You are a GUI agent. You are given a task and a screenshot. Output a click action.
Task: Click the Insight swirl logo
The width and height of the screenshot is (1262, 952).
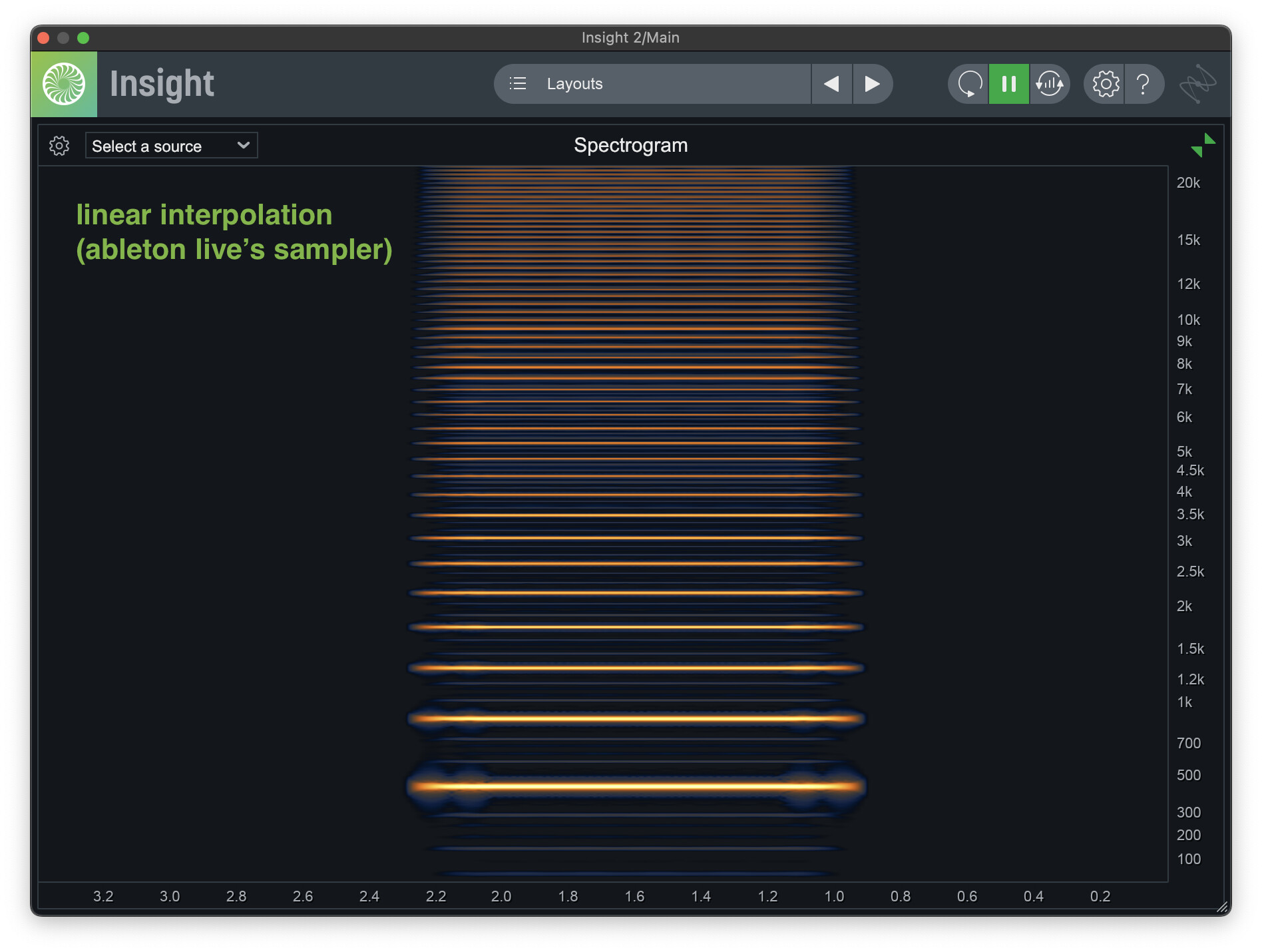click(x=64, y=84)
